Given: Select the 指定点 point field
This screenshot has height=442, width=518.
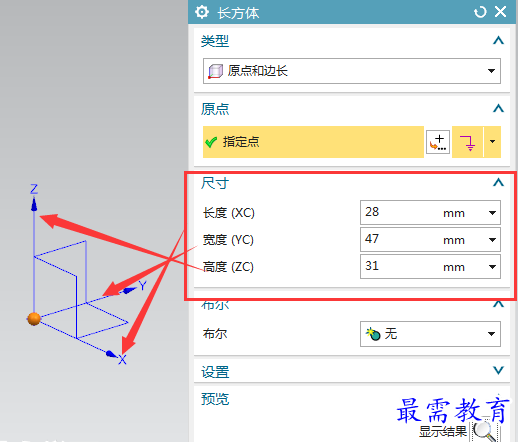Looking at the screenshot, I should (x=313, y=142).
